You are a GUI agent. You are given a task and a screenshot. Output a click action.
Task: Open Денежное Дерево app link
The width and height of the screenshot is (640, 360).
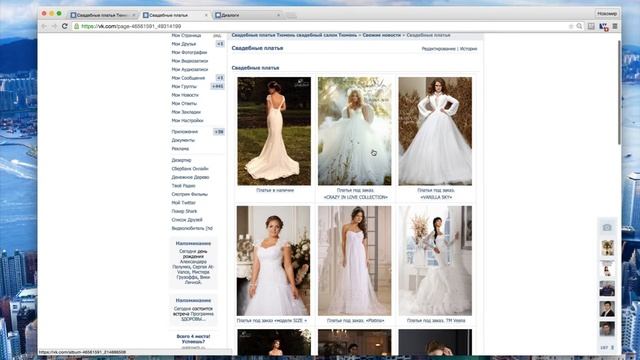(x=190, y=177)
